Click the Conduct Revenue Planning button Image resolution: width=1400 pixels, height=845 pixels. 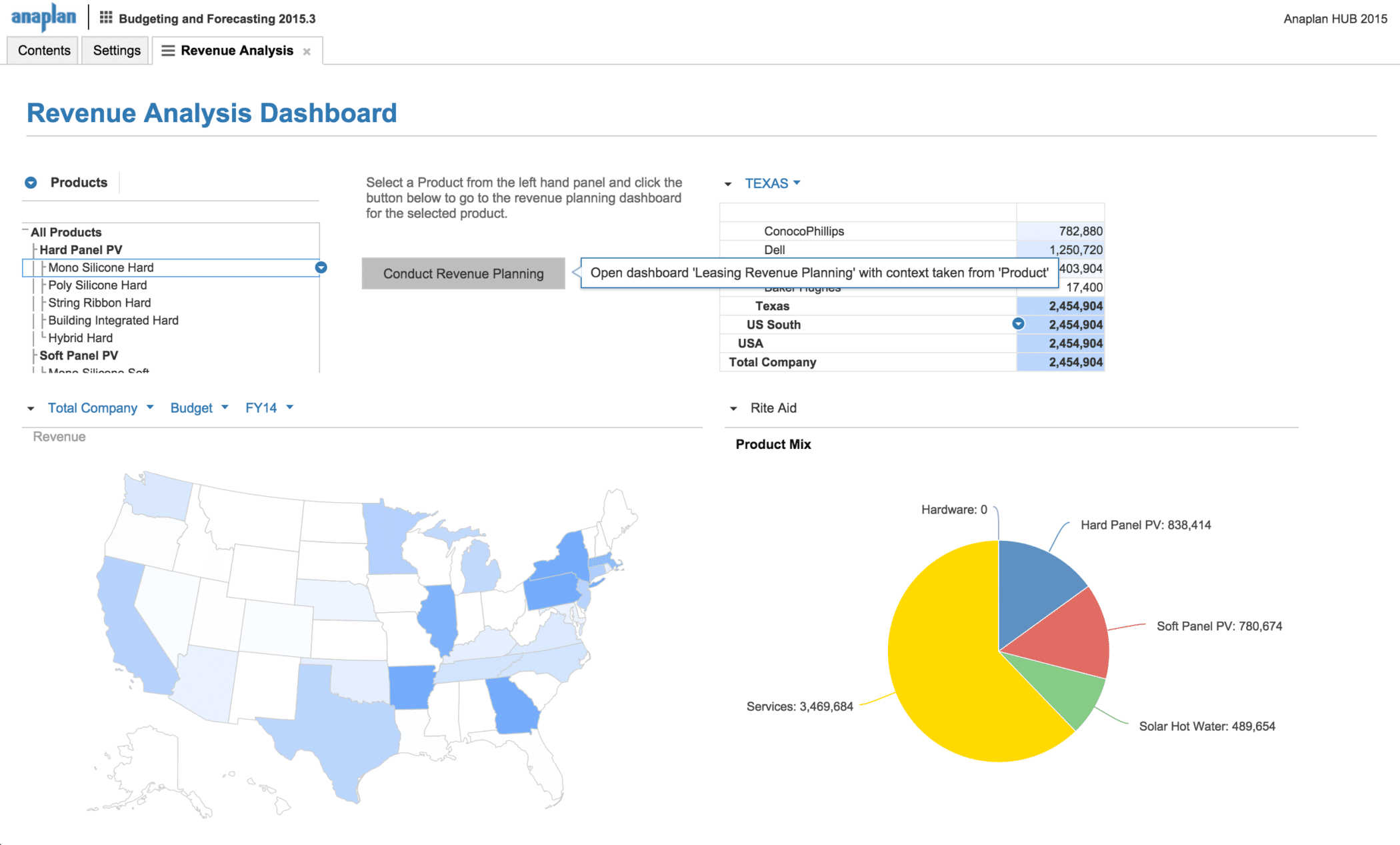[463, 273]
